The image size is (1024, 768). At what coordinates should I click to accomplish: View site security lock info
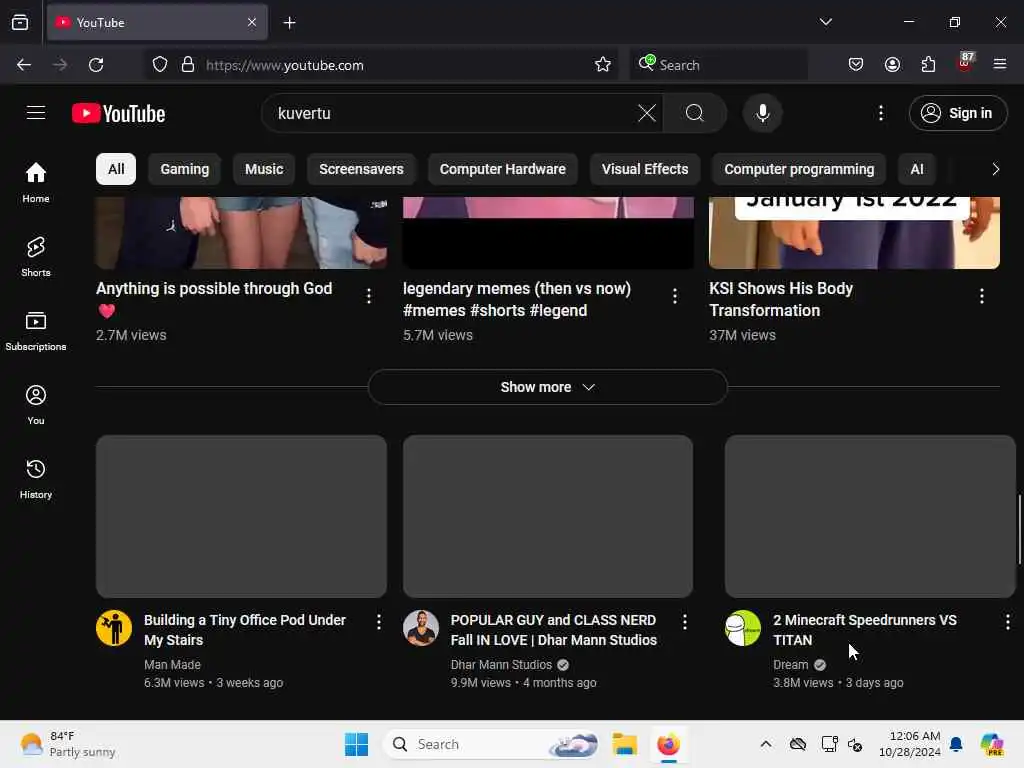(188, 65)
